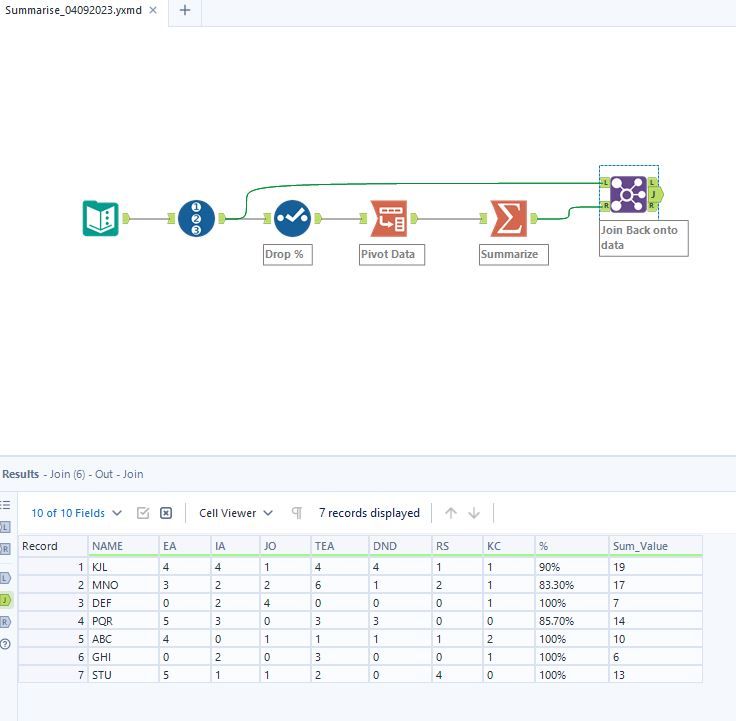Click the EA column header
This screenshot has height=721, width=736.
coord(184,546)
